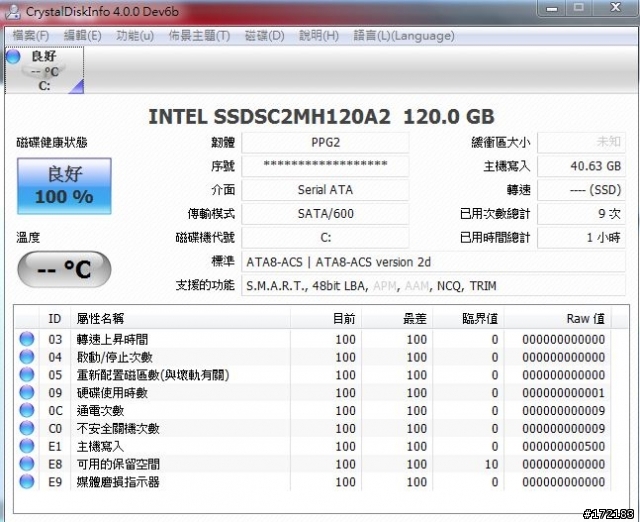
Task: Click the drive letter field showing C:
Action: [x=325, y=237]
